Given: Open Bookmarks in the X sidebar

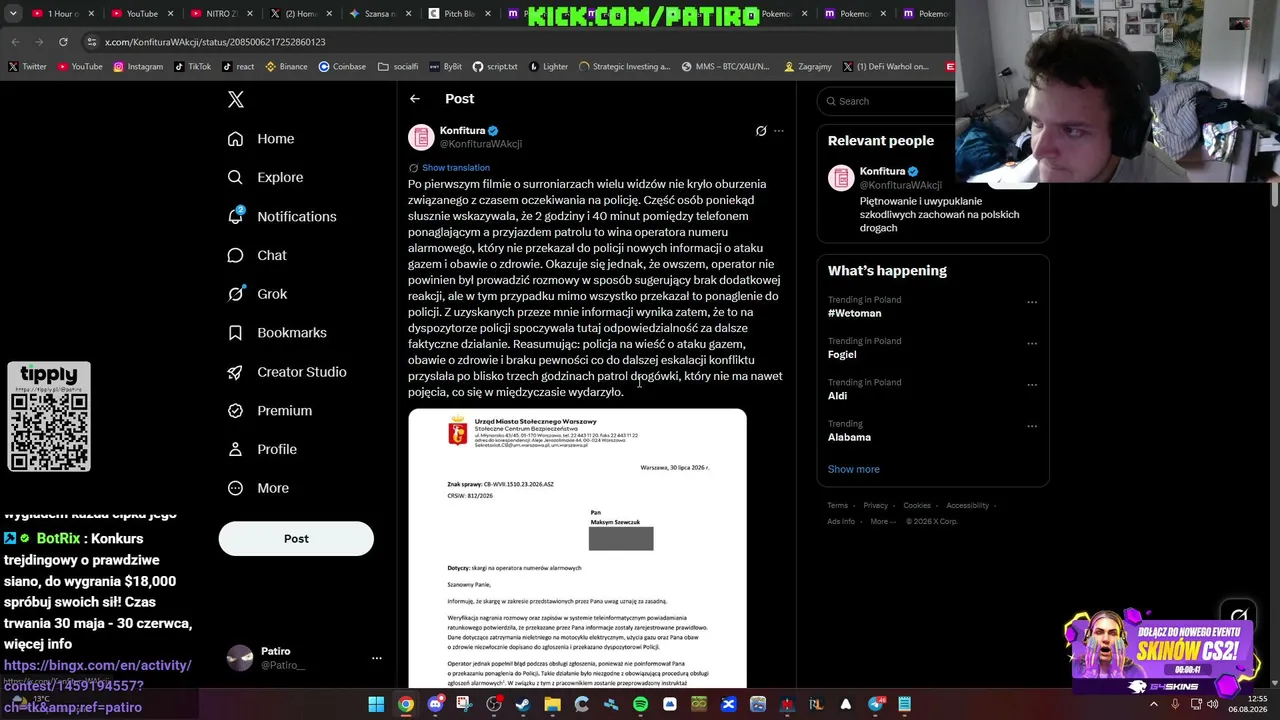Looking at the screenshot, I should 277,333.
